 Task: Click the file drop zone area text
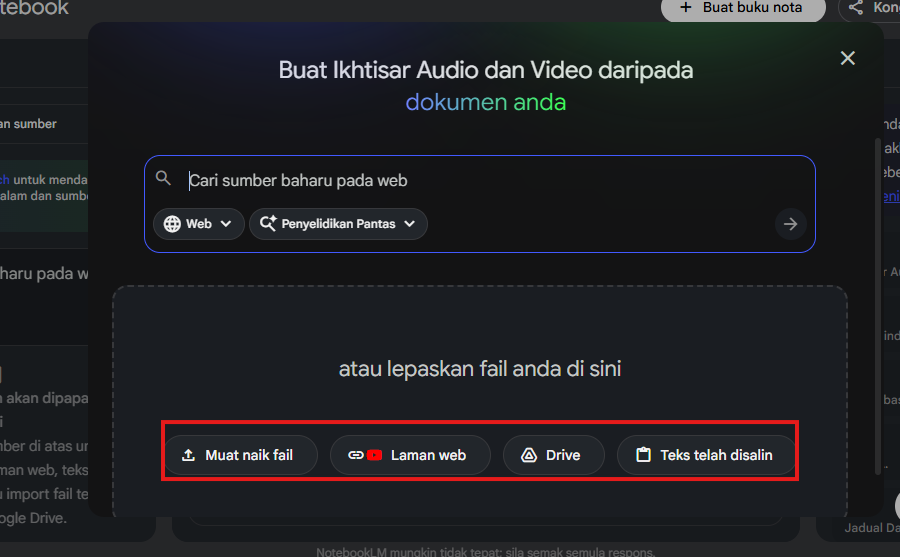[x=480, y=369]
